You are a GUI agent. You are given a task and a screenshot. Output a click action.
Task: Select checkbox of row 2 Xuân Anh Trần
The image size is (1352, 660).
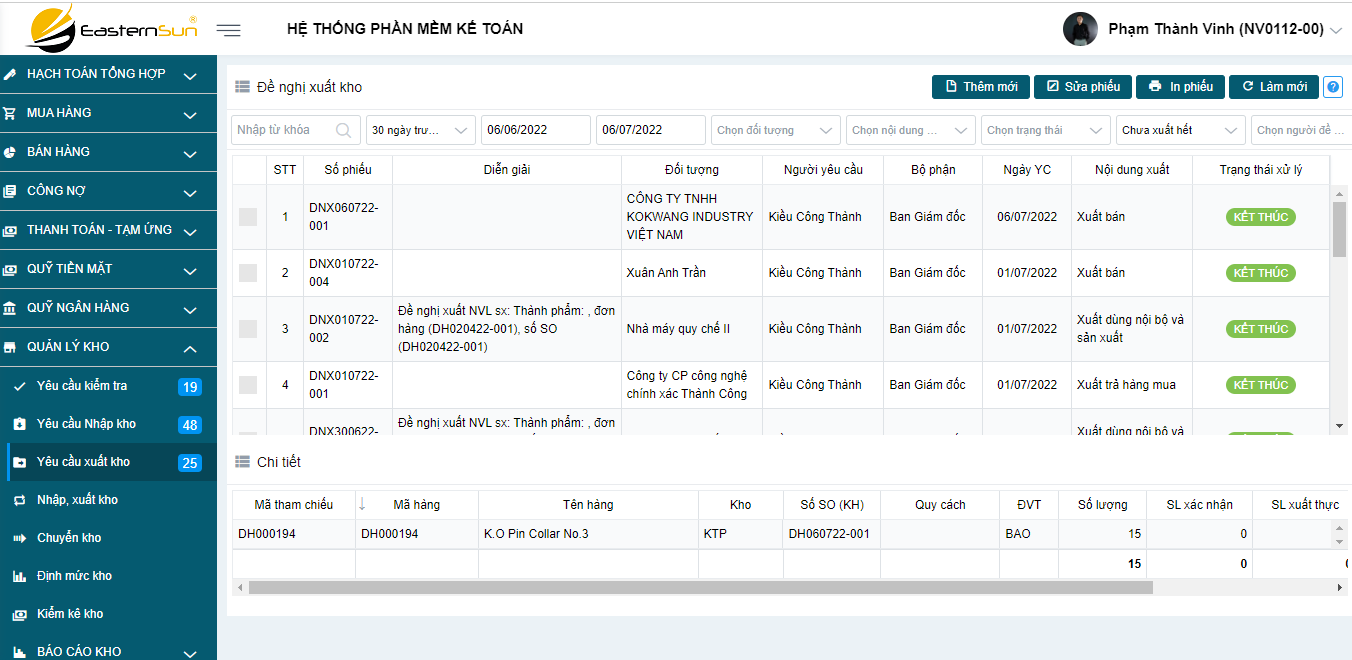pyautogui.click(x=248, y=273)
